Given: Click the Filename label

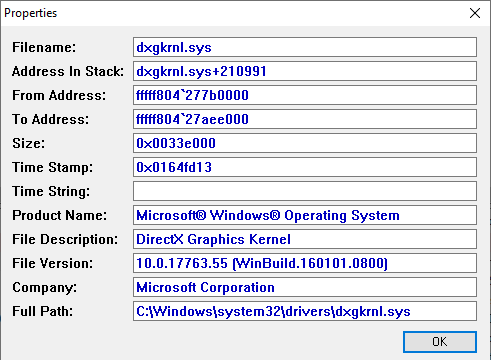Looking at the screenshot, I should coord(44,47).
